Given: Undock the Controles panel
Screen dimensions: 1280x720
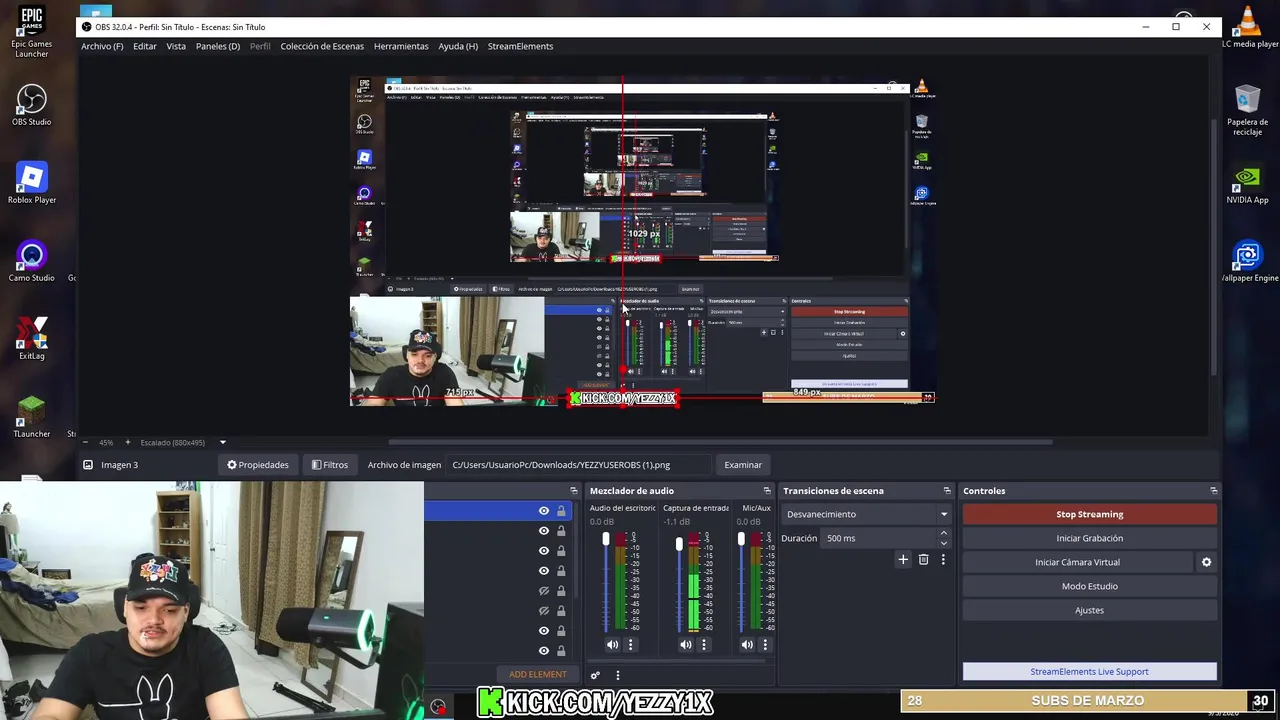Looking at the screenshot, I should tap(1213, 491).
